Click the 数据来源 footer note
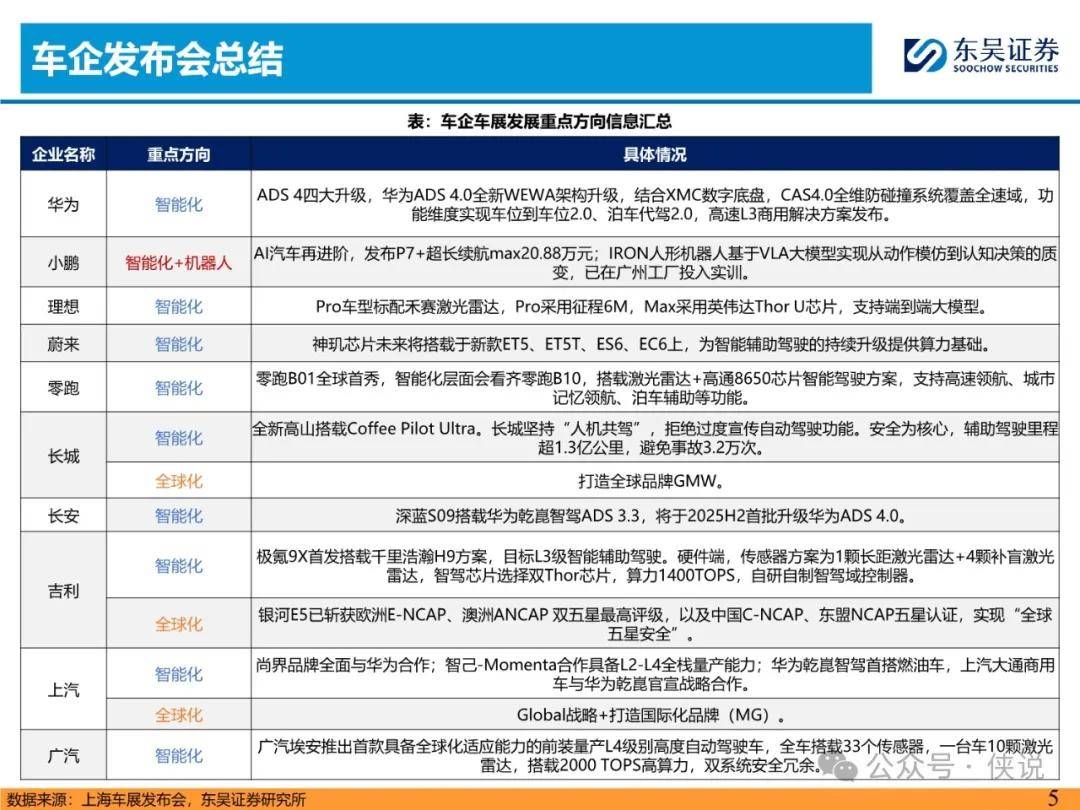 coord(156,799)
